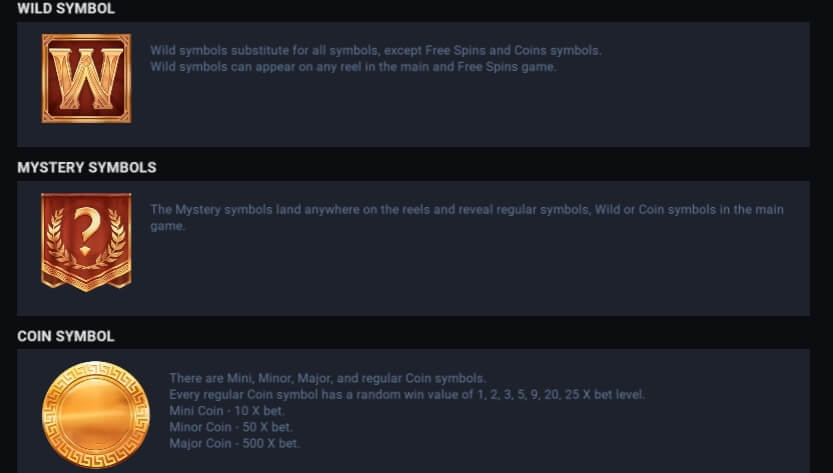Click the laurel wreath on the Mystery banner
The image size is (833, 473).
pos(87,252)
